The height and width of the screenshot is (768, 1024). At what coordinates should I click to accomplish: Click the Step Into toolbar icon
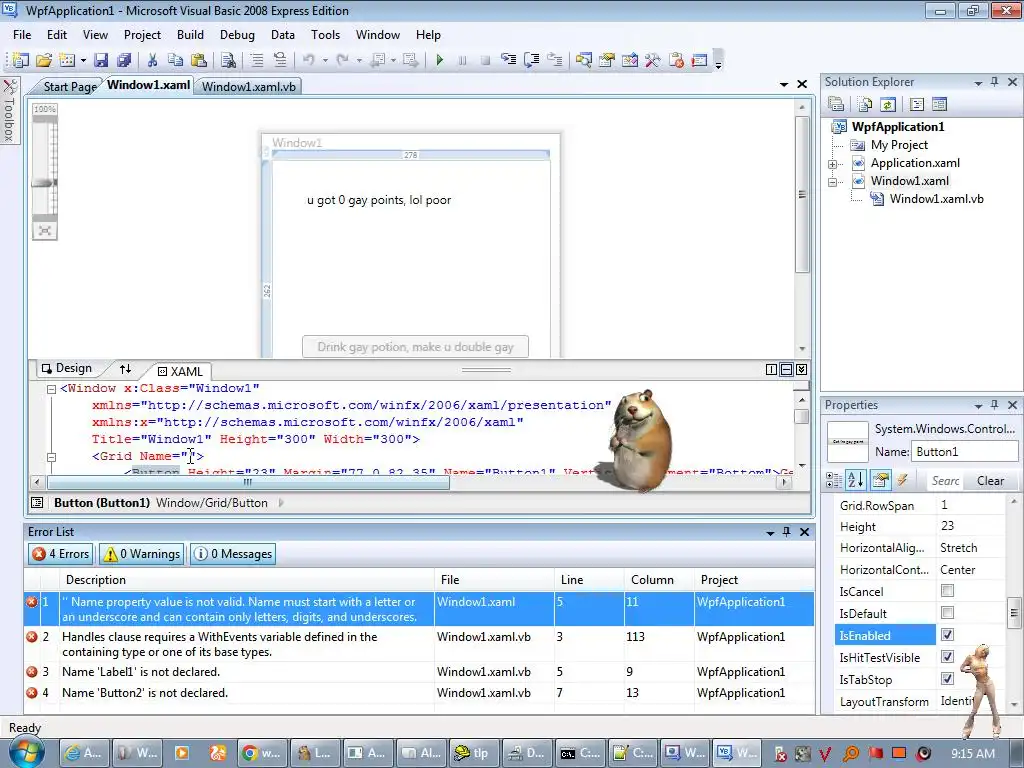[508, 60]
